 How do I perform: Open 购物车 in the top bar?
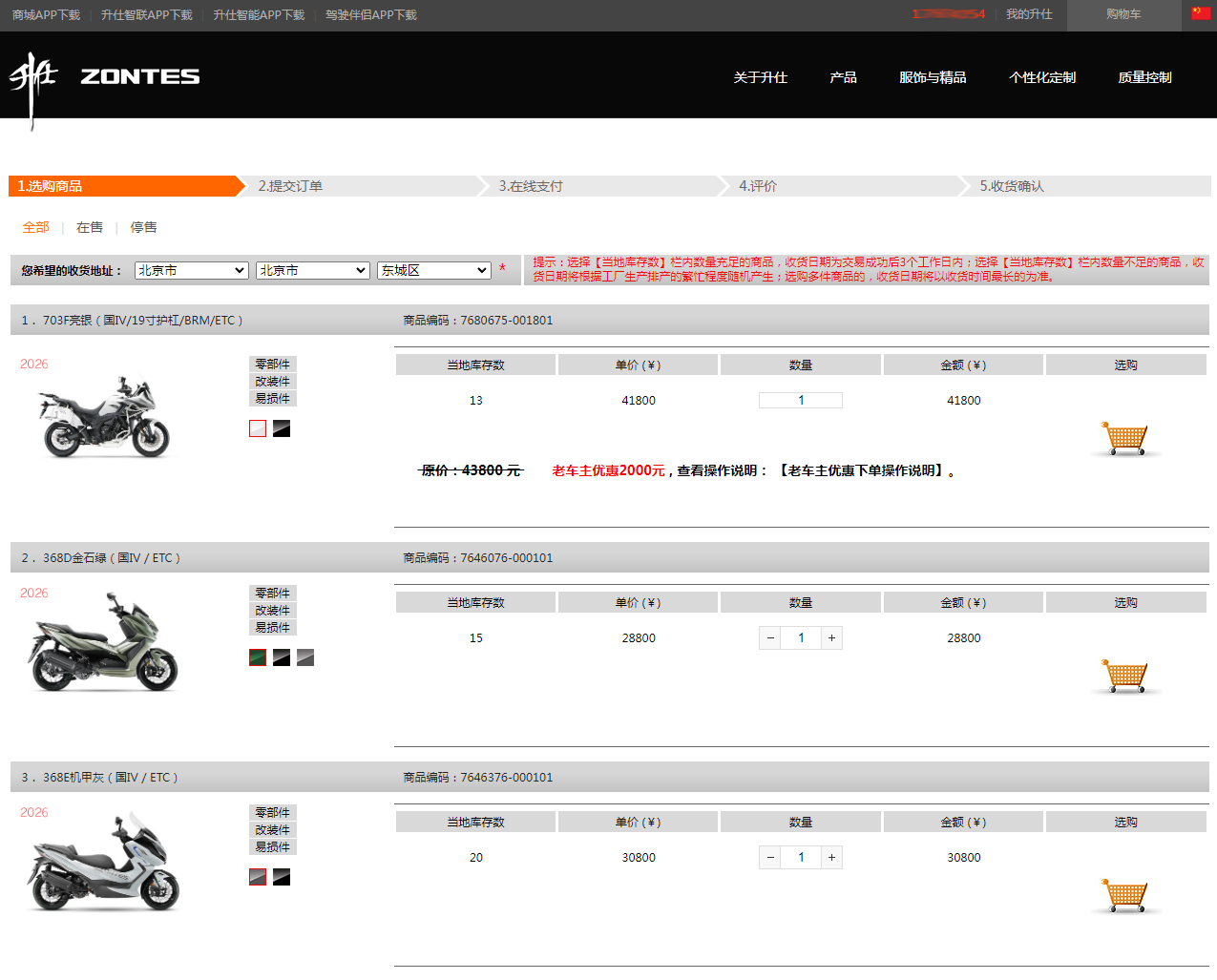1123,14
